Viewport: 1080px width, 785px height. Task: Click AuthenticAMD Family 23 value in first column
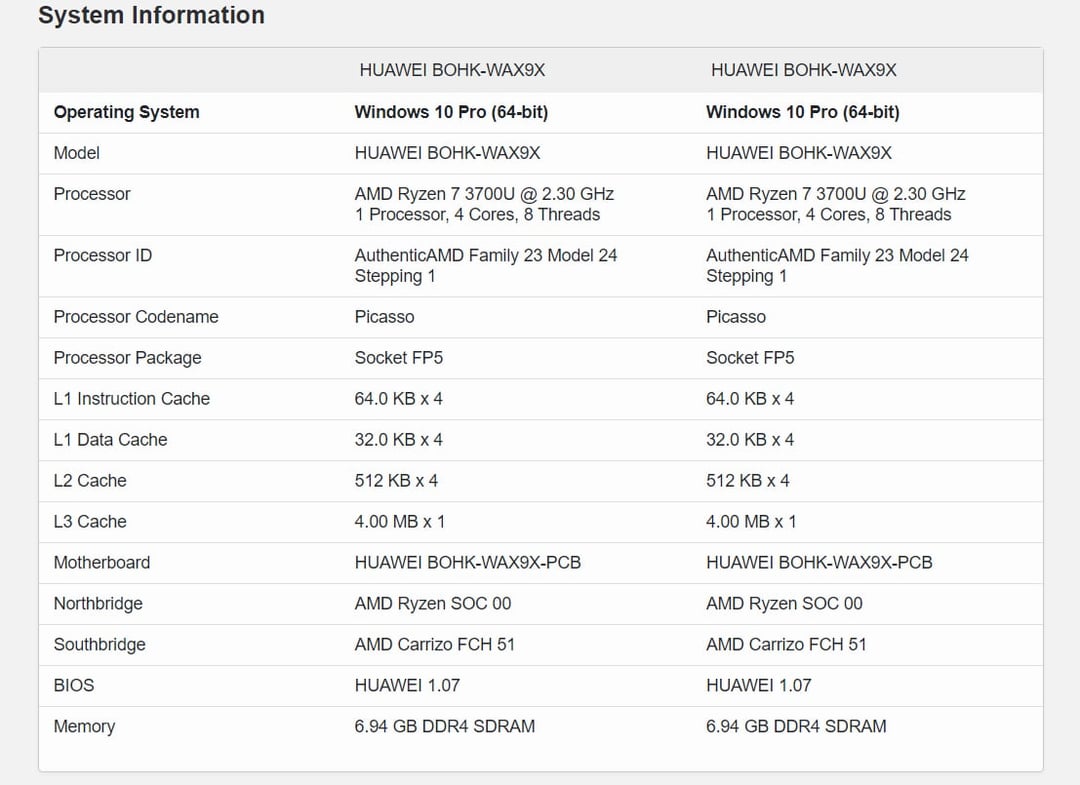click(486, 266)
